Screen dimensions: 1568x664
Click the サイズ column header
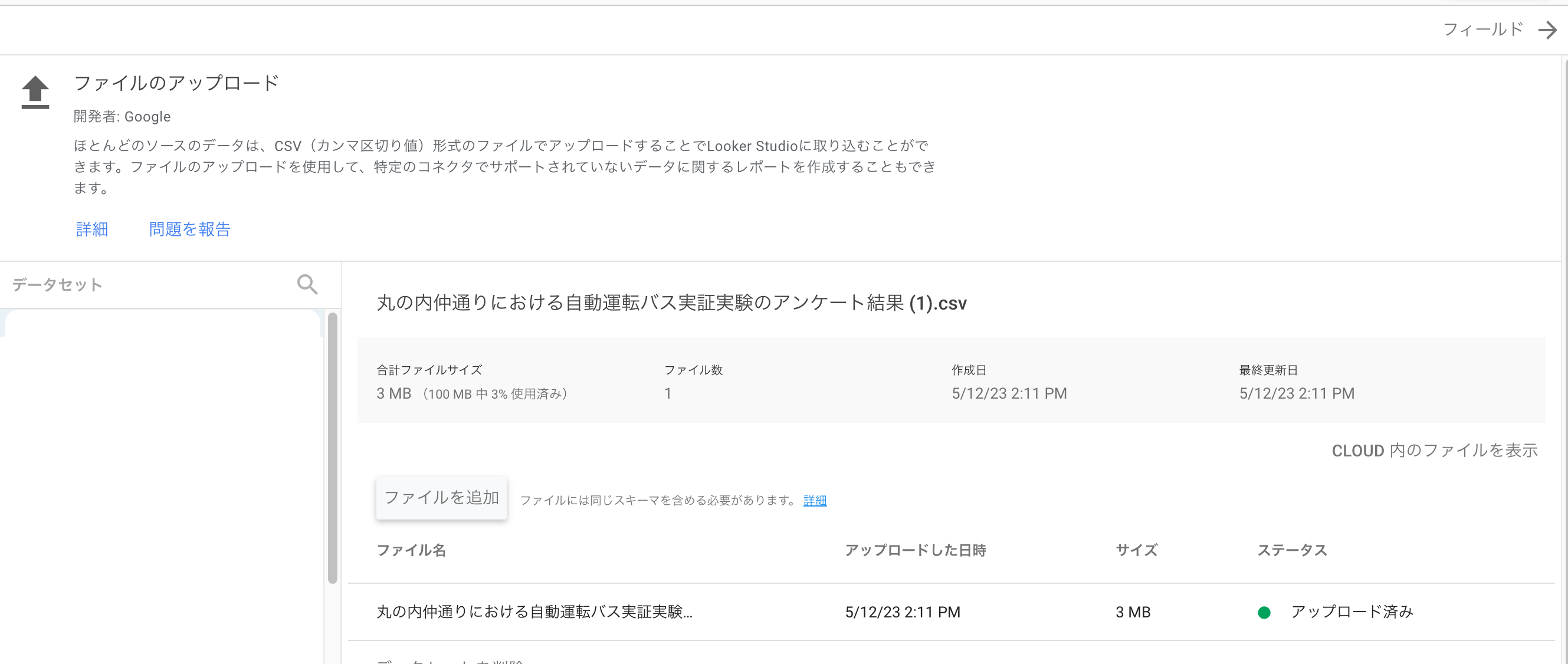pyautogui.click(x=1136, y=550)
